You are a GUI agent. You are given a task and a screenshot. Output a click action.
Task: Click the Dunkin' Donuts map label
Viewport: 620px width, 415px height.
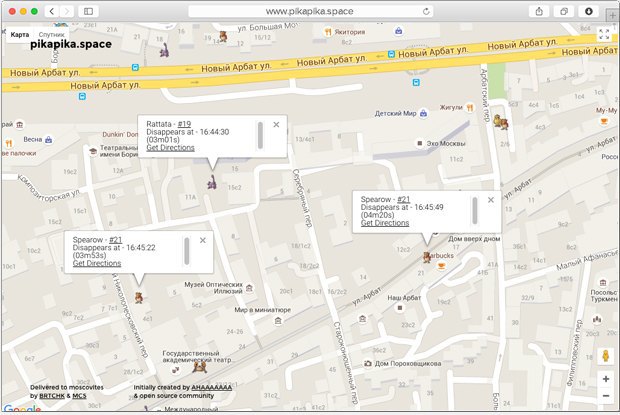point(121,134)
